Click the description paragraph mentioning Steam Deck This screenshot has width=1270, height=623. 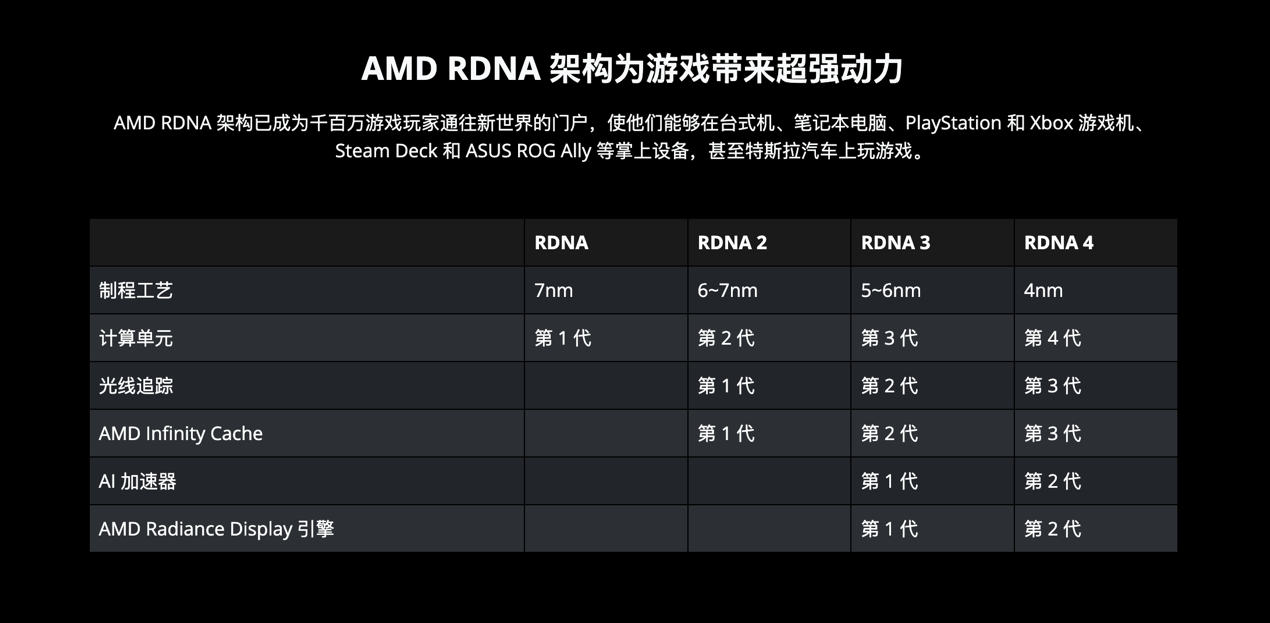634,137
